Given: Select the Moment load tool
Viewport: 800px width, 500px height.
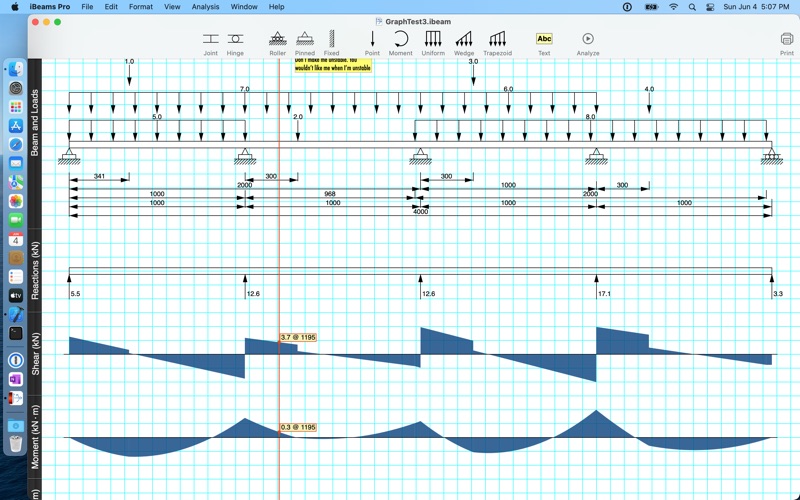Looking at the screenshot, I should tap(401, 43).
